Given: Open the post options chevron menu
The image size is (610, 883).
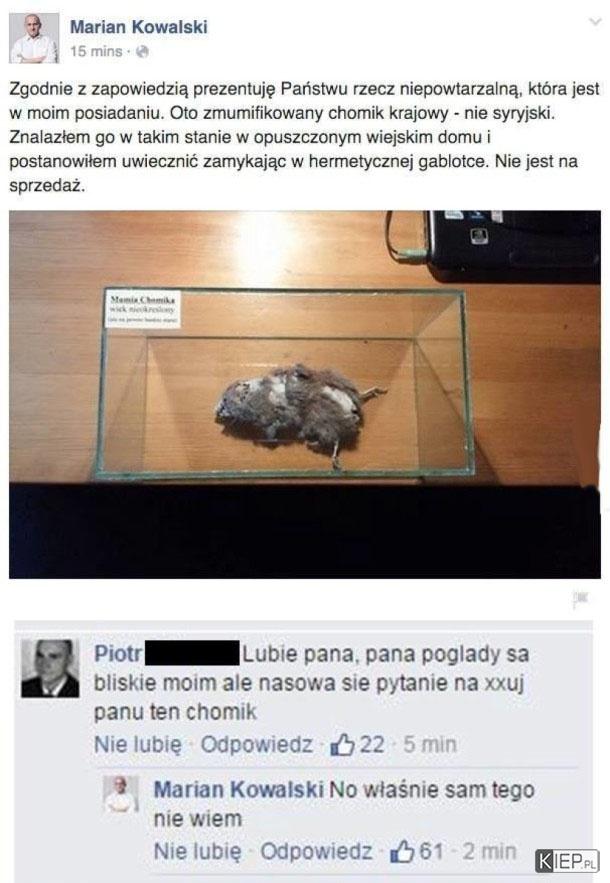Looking at the screenshot, I should 595,22.
